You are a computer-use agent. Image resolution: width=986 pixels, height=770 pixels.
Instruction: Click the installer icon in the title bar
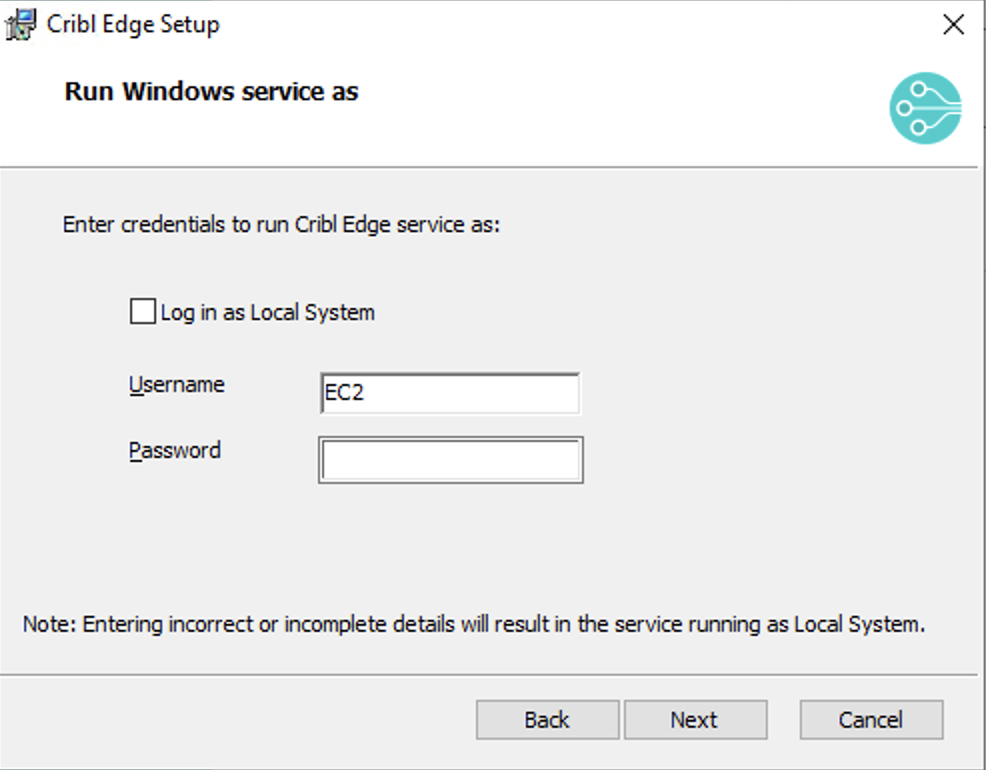coord(22,25)
